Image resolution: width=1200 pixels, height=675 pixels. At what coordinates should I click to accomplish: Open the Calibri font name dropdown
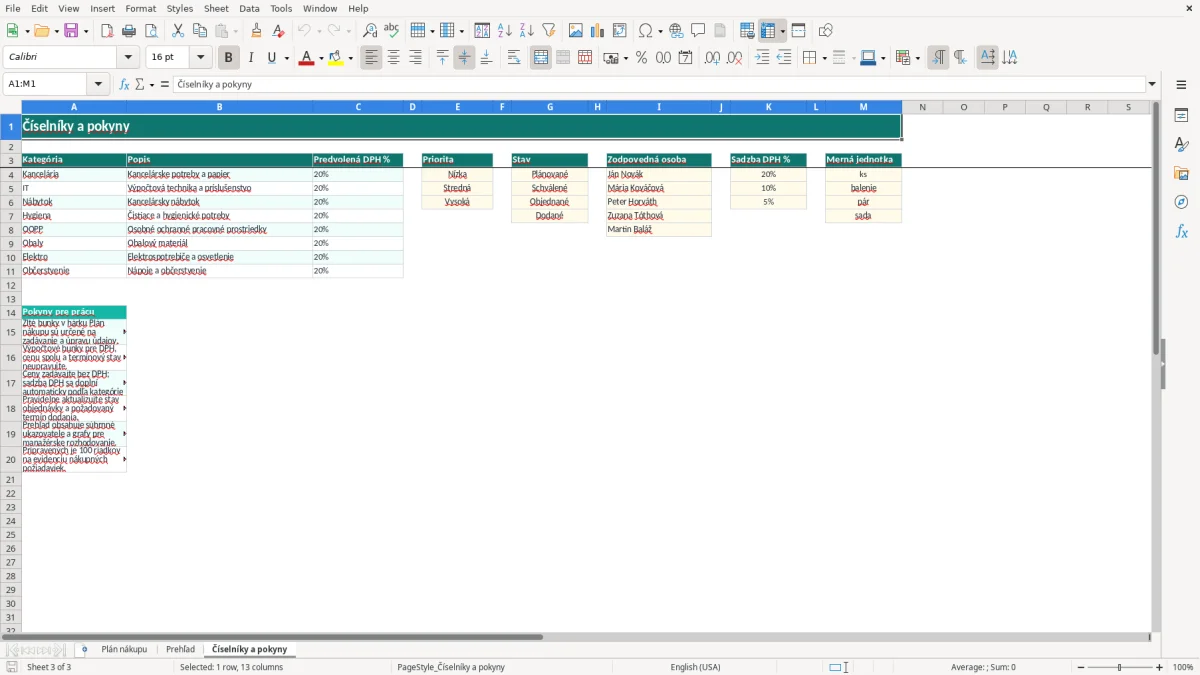128,58
